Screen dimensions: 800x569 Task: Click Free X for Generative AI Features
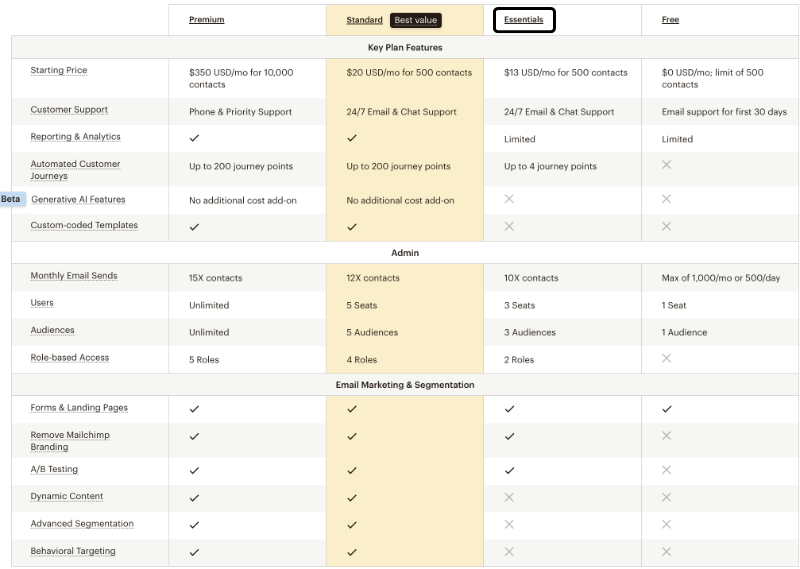666,199
